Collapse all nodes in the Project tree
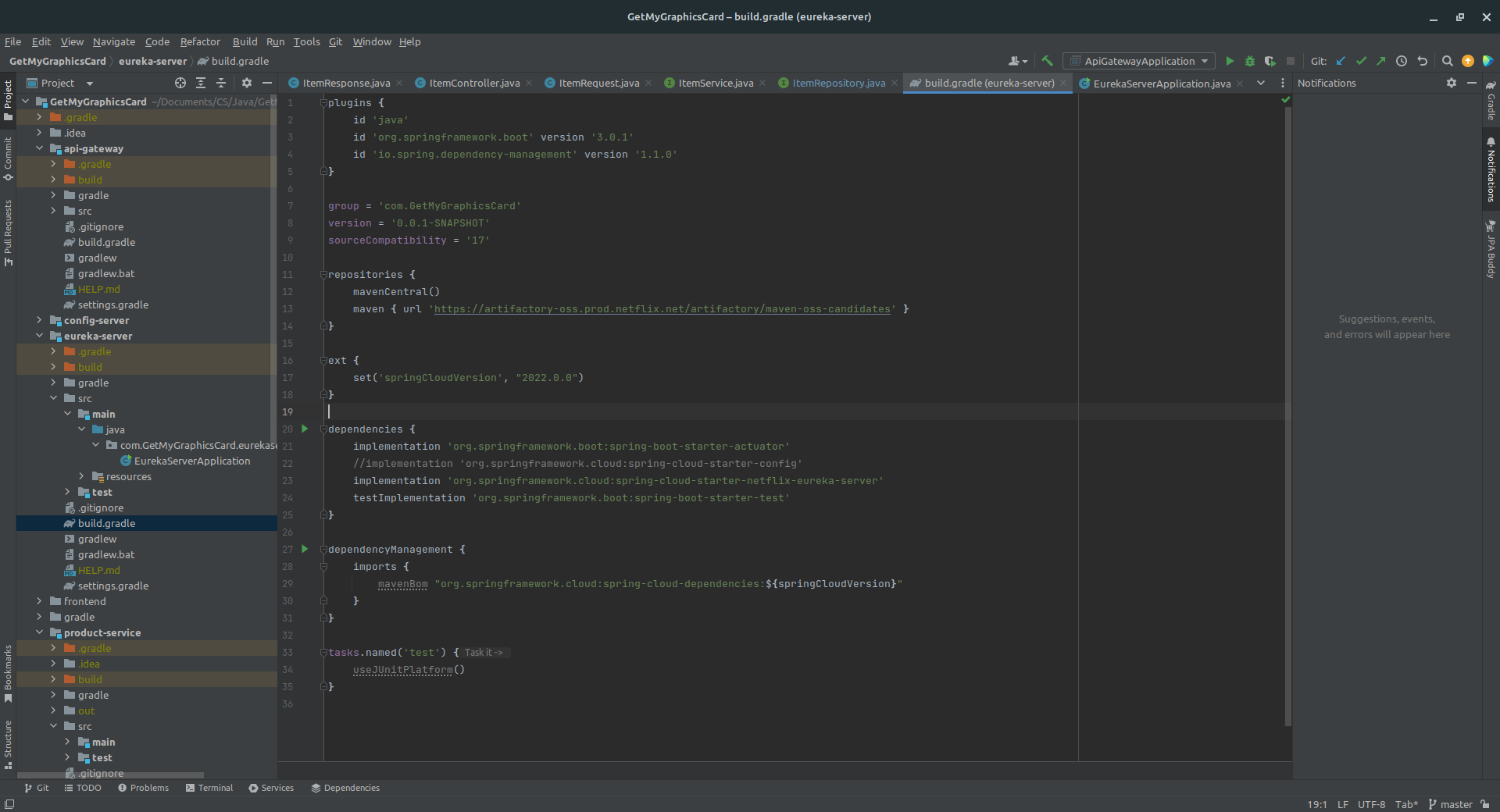This screenshot has height=812, width=1500. click(x=221, y=83)
